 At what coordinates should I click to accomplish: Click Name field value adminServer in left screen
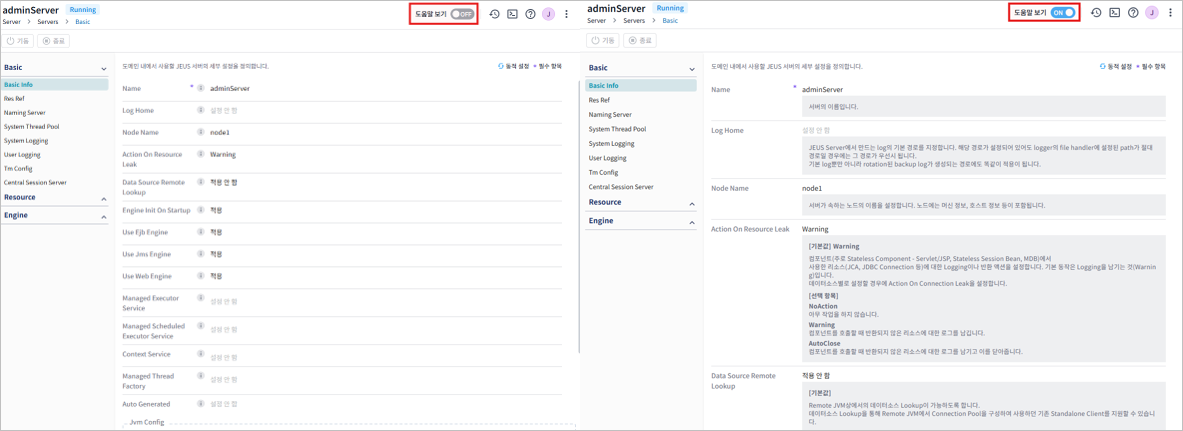coord(230,89)
